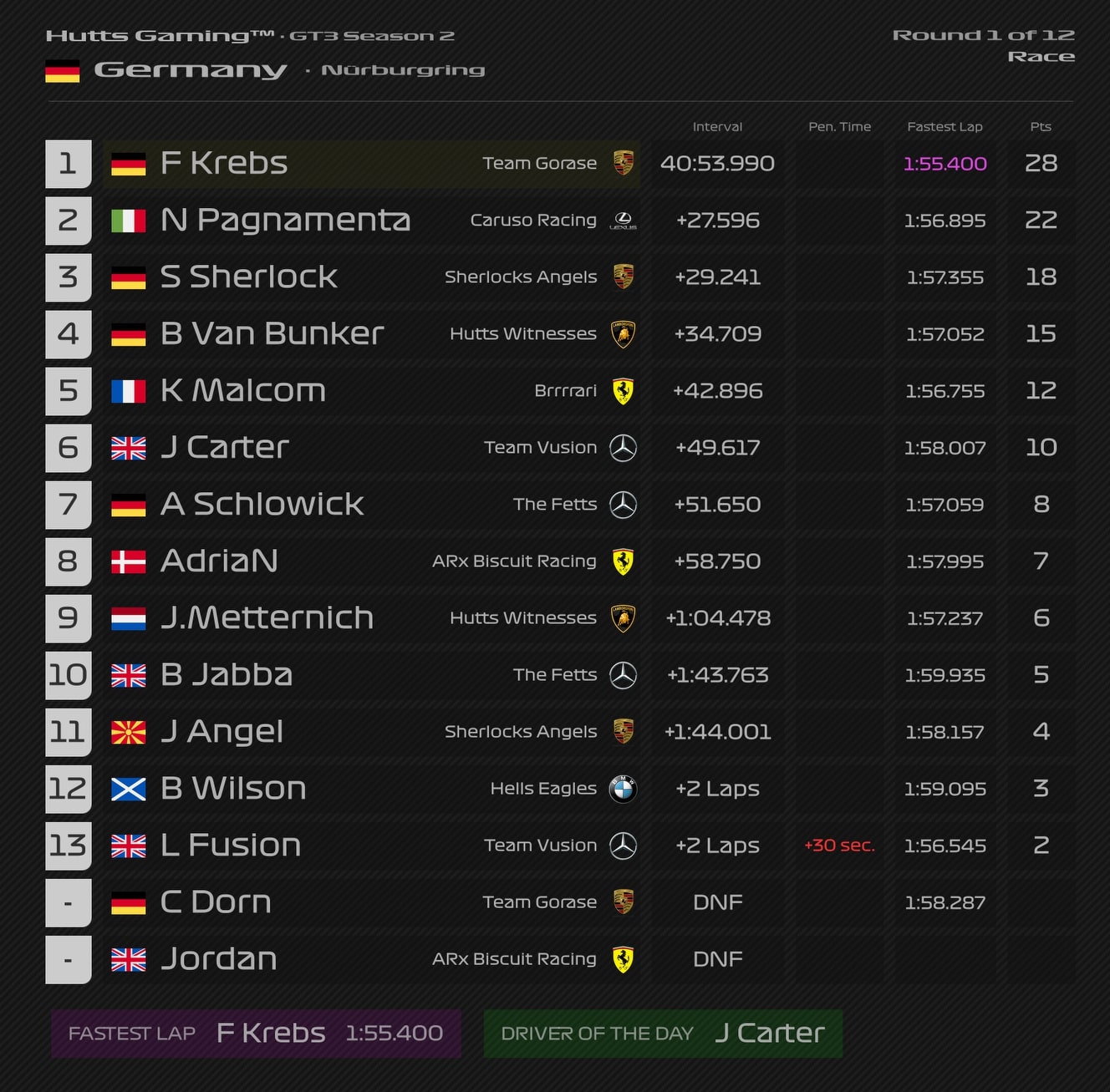Viewport: 1110px width, 1092px height.
Task: Click the Interval column header
Action: click(717, 126)
